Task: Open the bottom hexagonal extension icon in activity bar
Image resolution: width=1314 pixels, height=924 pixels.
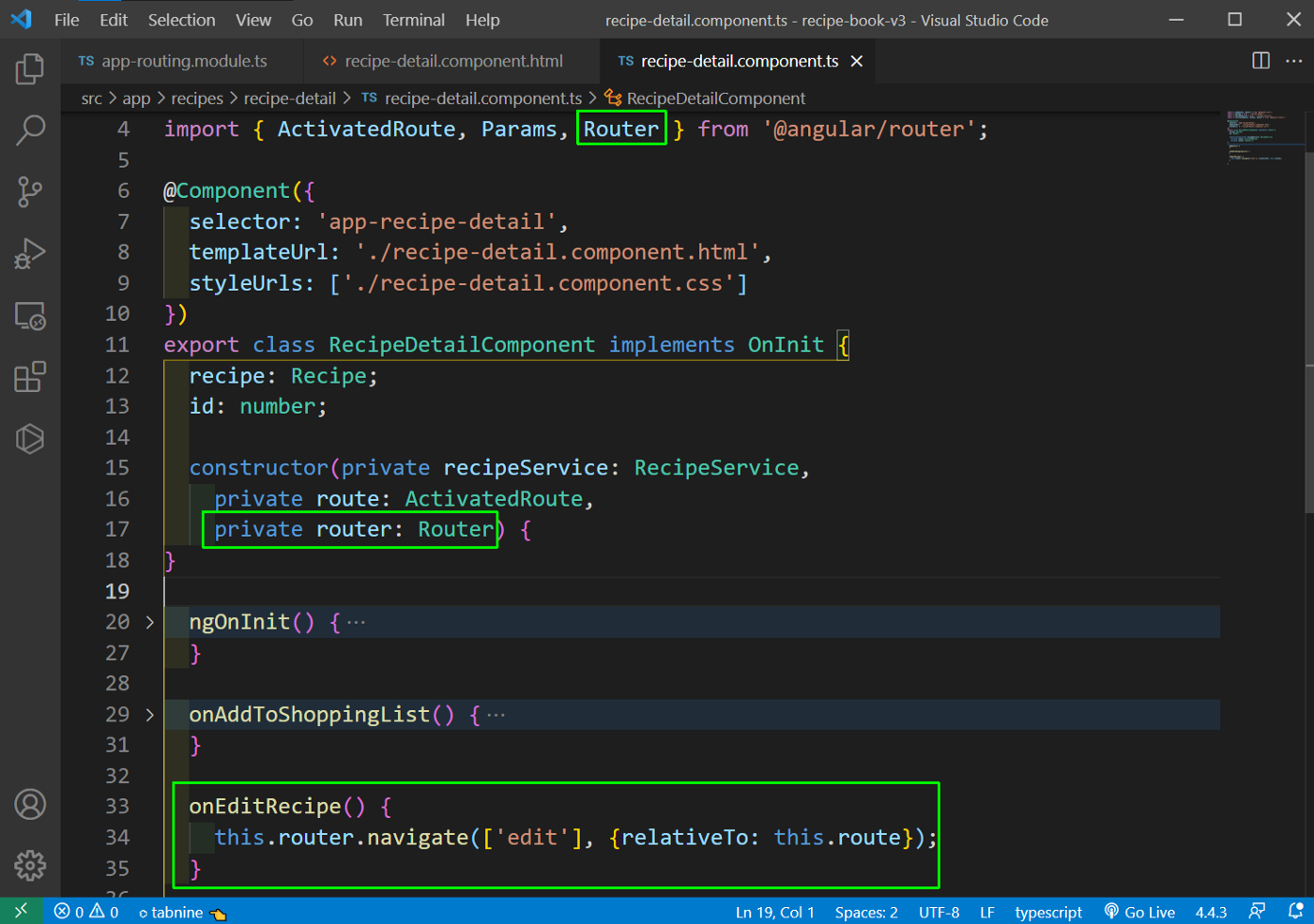Action: [30, 439]
